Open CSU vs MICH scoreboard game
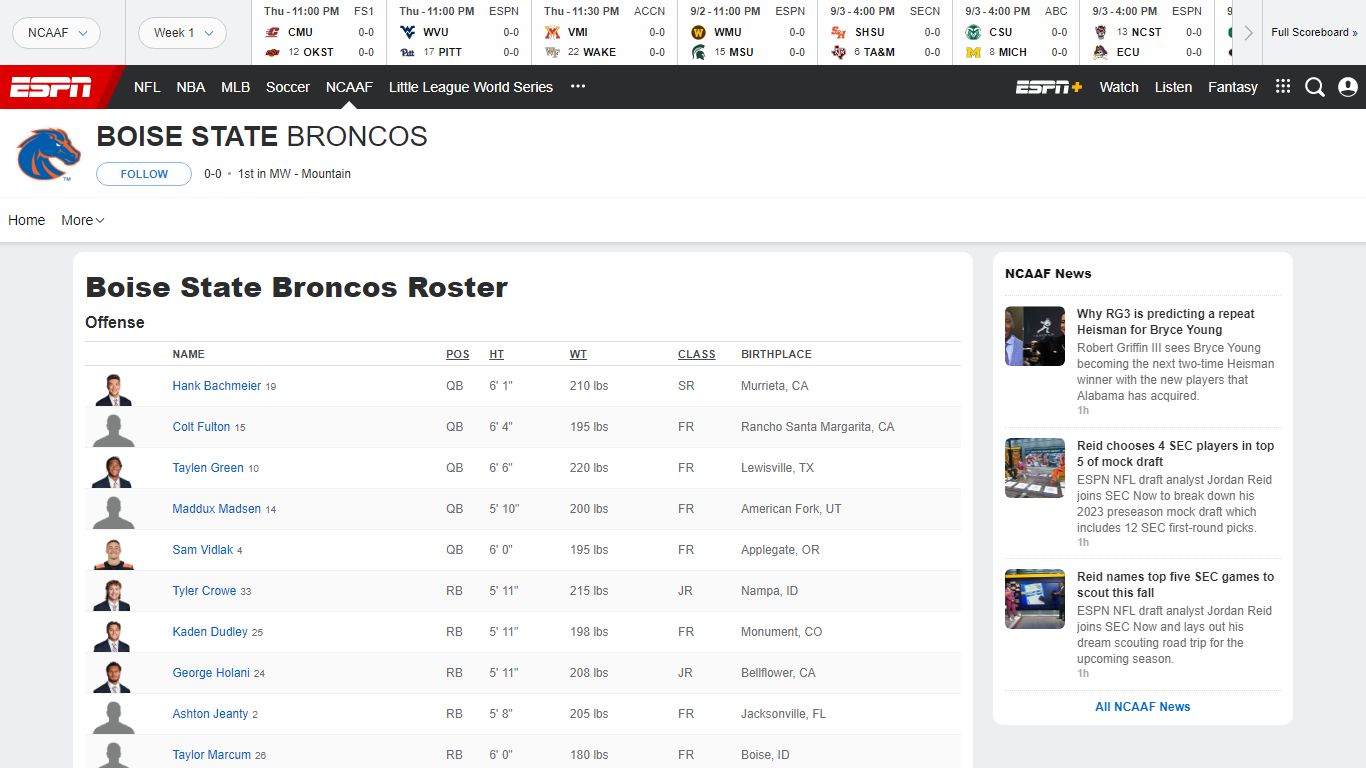This screenshot has height=768, width=1366. 1015,32
